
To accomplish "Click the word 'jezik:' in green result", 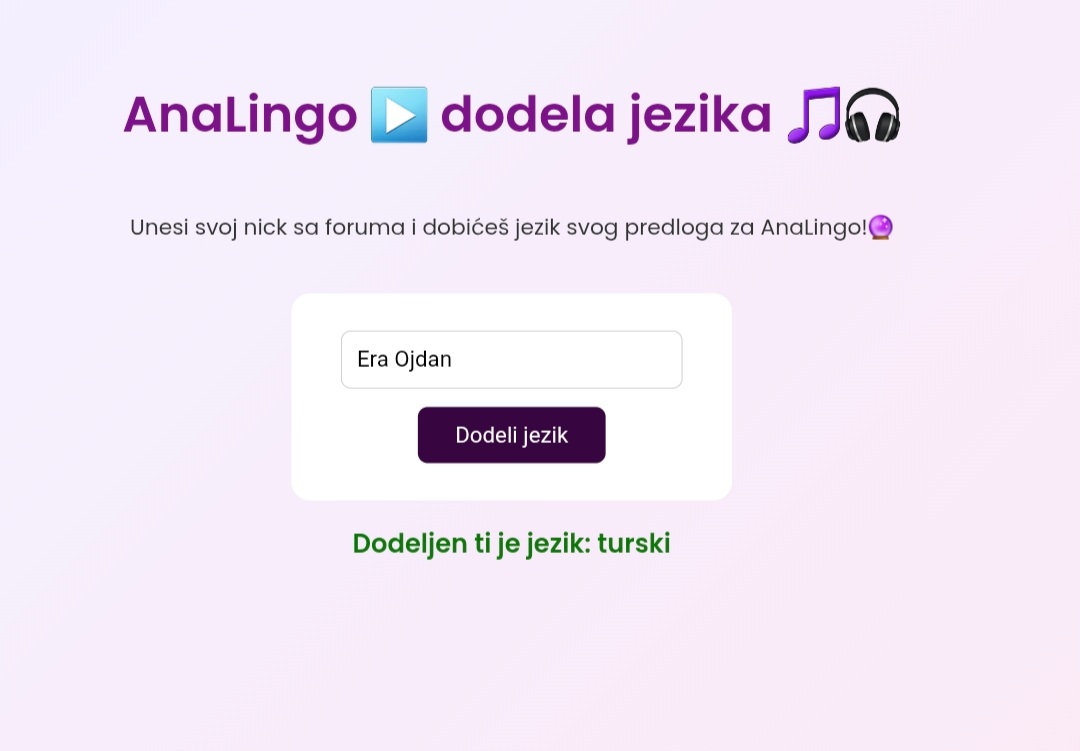I will [559, 544].
